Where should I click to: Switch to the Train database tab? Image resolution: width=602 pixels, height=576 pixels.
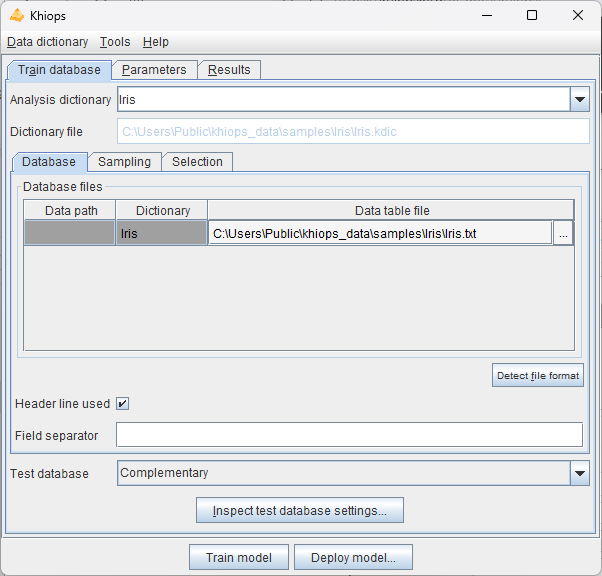pyautogui.click(x=59, y=70)
